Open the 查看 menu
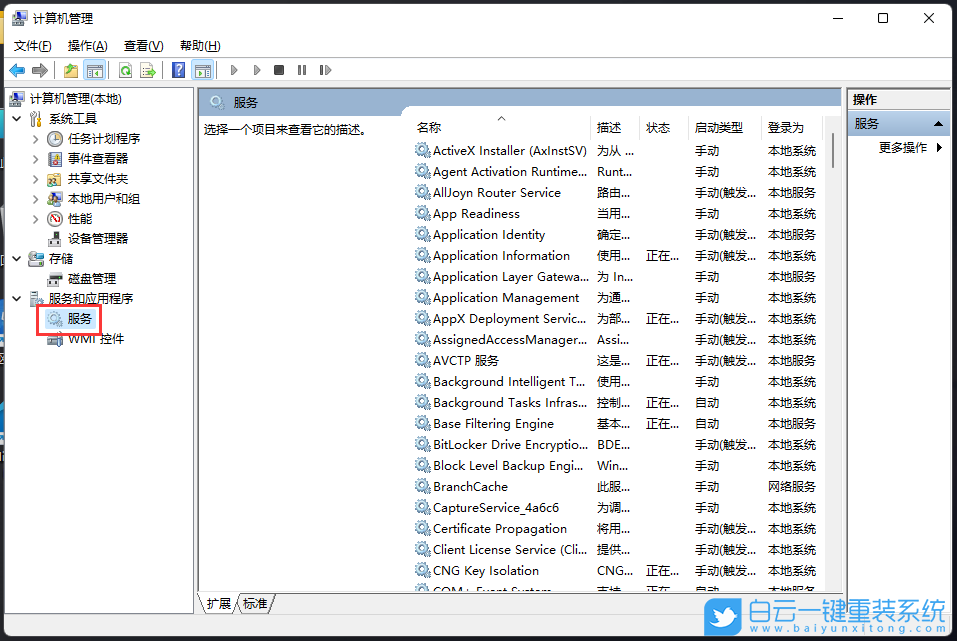The width and height of the screenshot is (957, 641). 142,45
